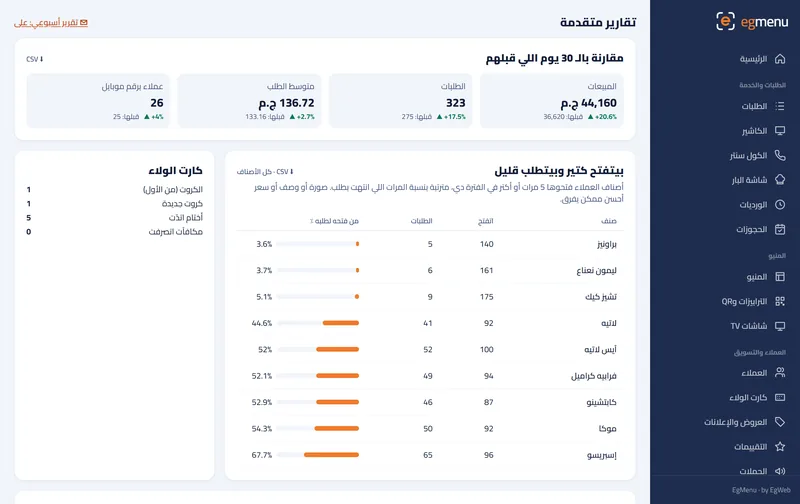Select the تشيز كيك item name
This screenshot has height=504, width=800.
[601, 297]
